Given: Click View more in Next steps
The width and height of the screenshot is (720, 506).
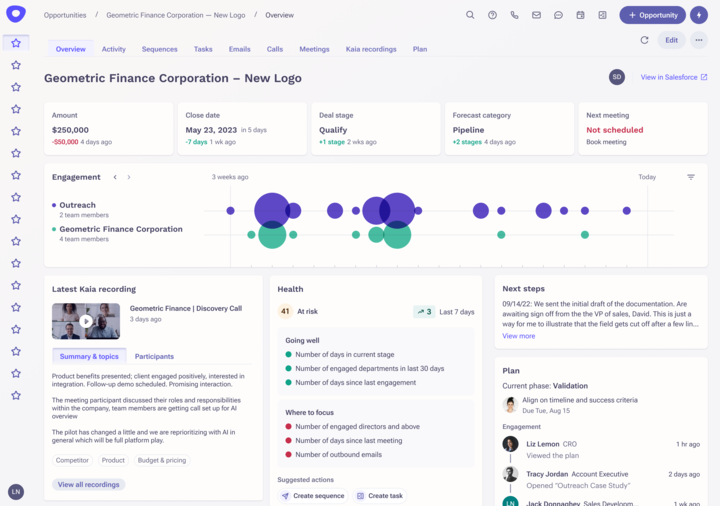Looking at the screenshot, I should pyautogui.click(x=518, y=336).
